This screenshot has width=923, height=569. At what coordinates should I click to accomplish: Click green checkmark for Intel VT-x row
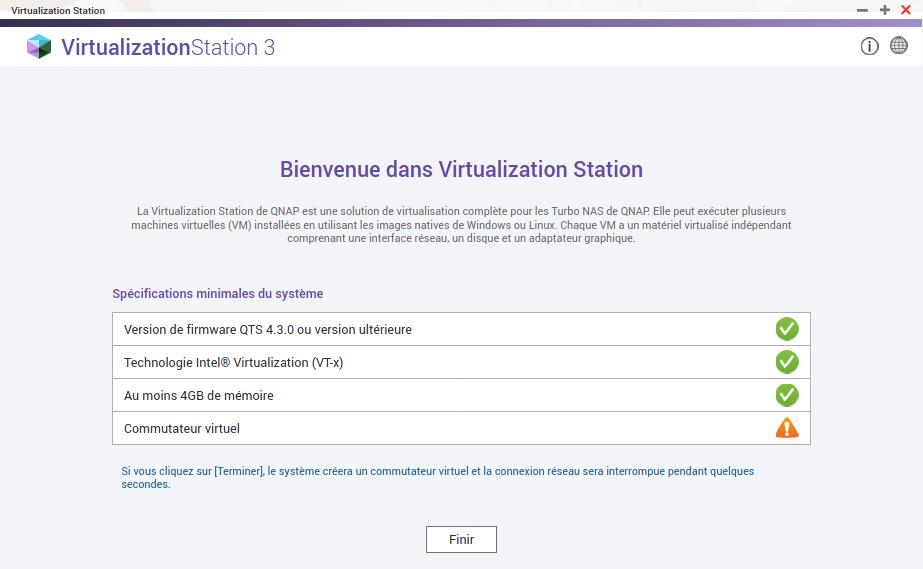787,362
